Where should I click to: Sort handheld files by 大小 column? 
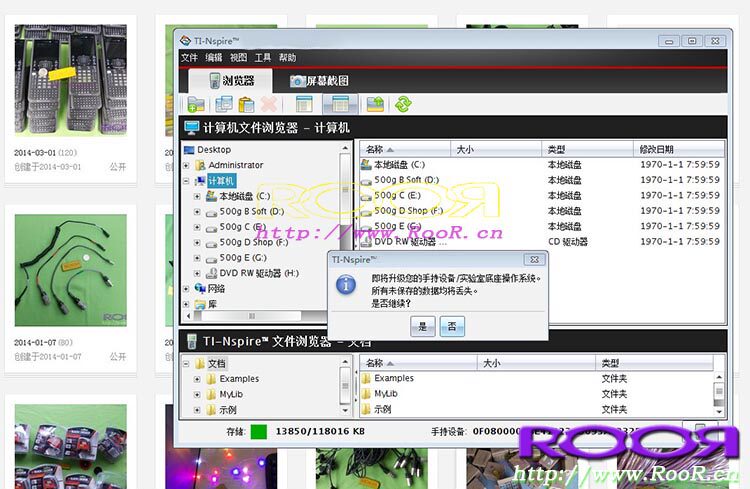coord(536,363)
